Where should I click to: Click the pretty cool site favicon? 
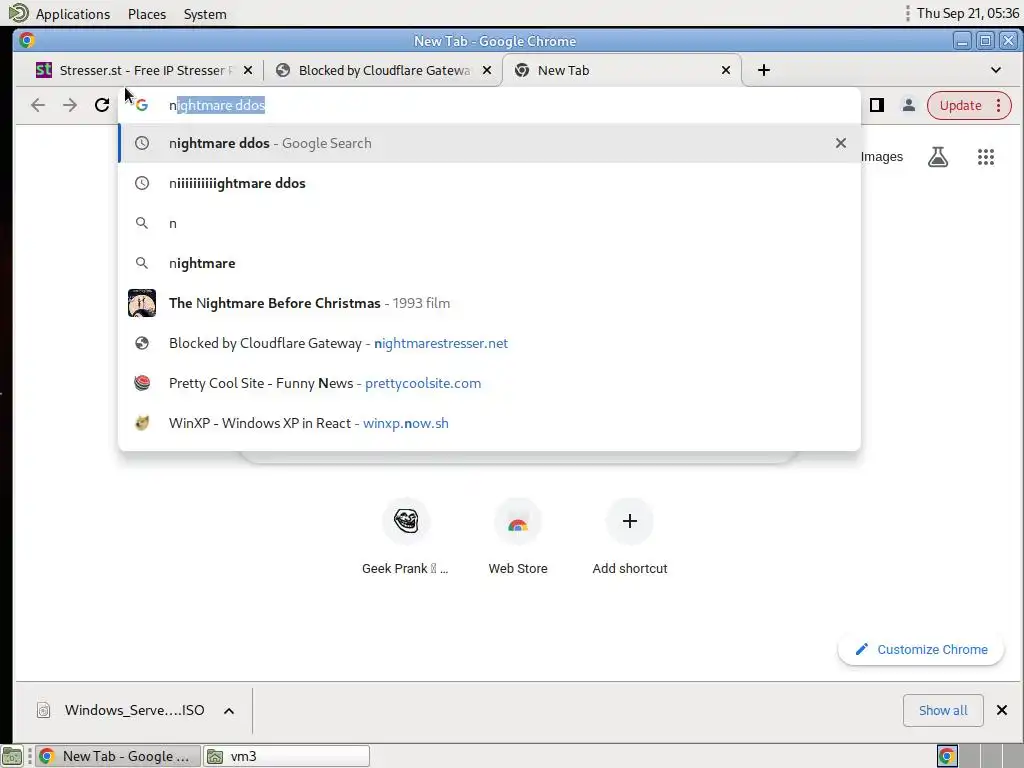142,383
